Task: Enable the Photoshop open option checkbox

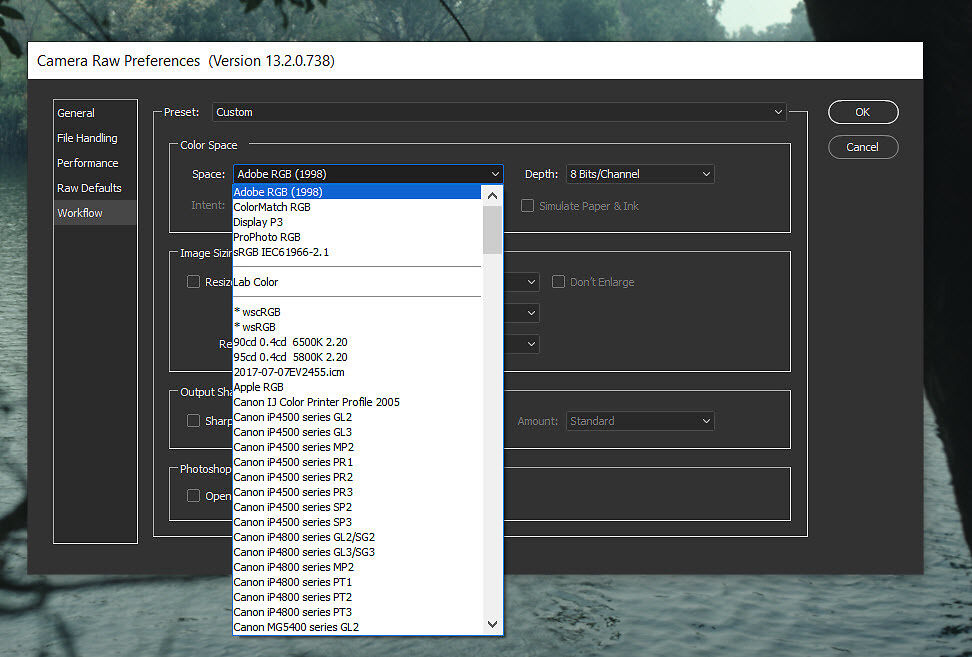Action: (193, 496)
